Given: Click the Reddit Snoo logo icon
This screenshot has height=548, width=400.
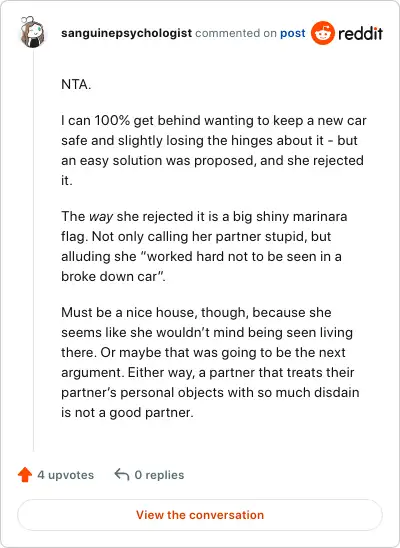Looking at the screenshot, I should click(323, 33).
